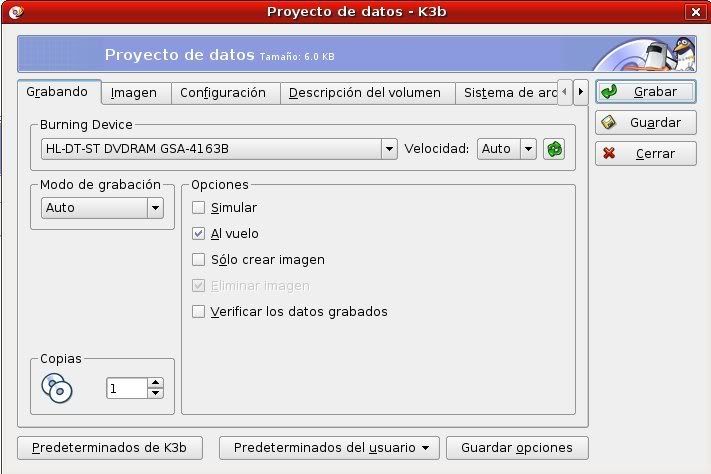711x474 pixels.
Task: Decrease copies with the down arrow
Action: 156,393
